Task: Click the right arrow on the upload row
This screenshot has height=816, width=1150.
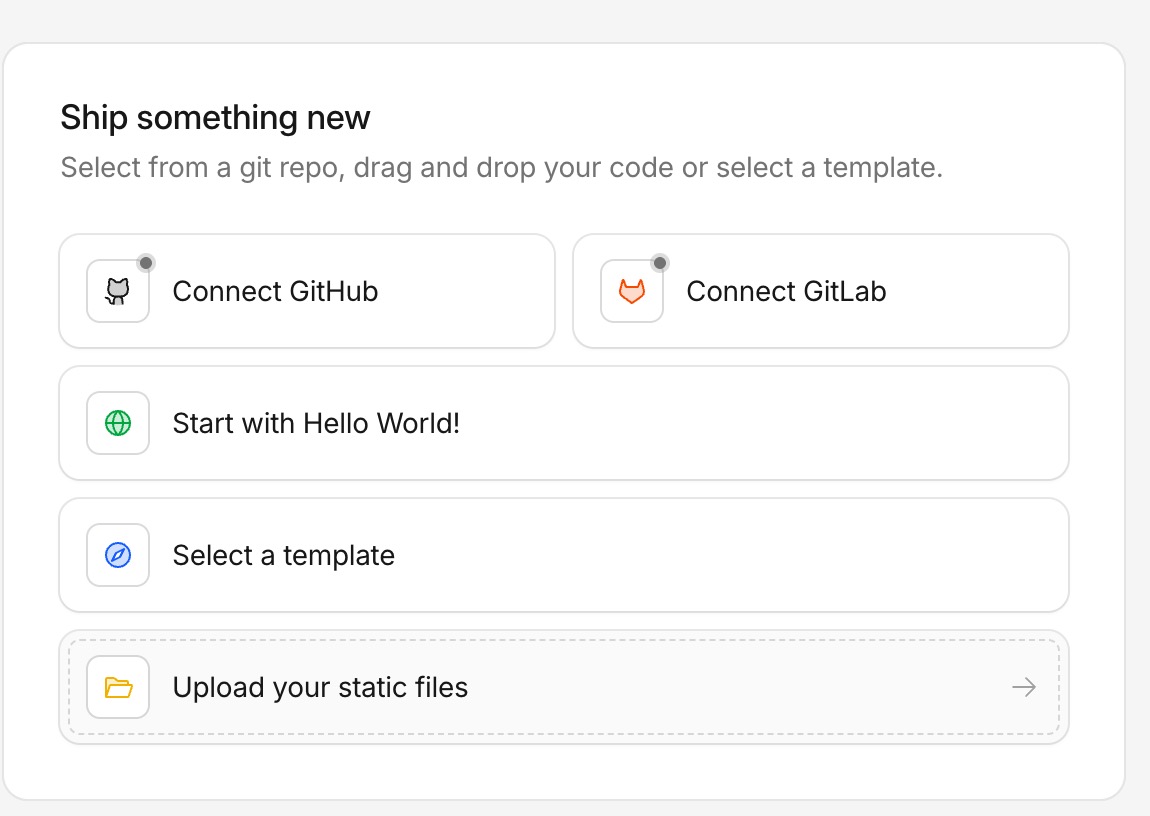Action: coord(1023,687)
